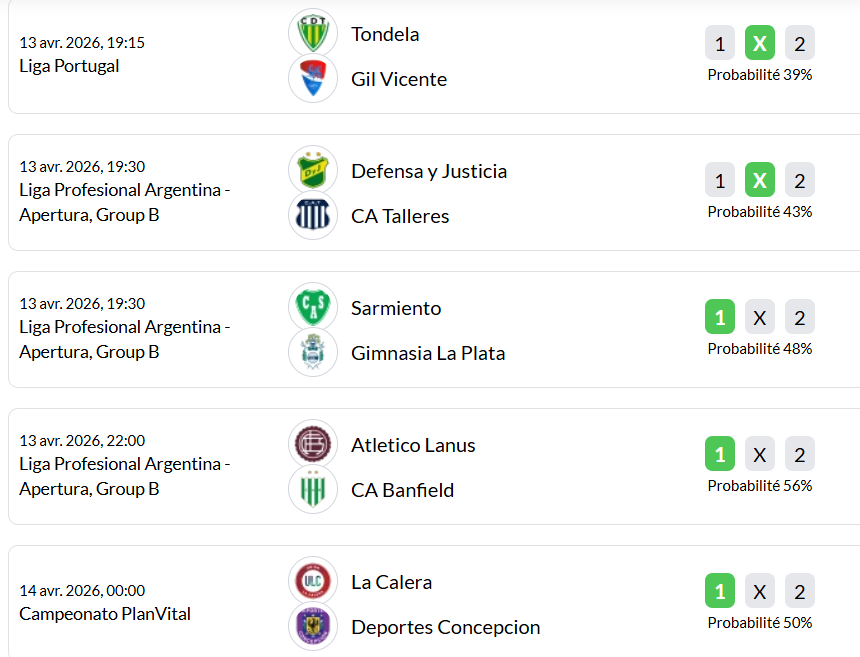Viewport: 860px width, 657px height.
Task: Open the Tondela team name link
Action: tap(385, 34)
